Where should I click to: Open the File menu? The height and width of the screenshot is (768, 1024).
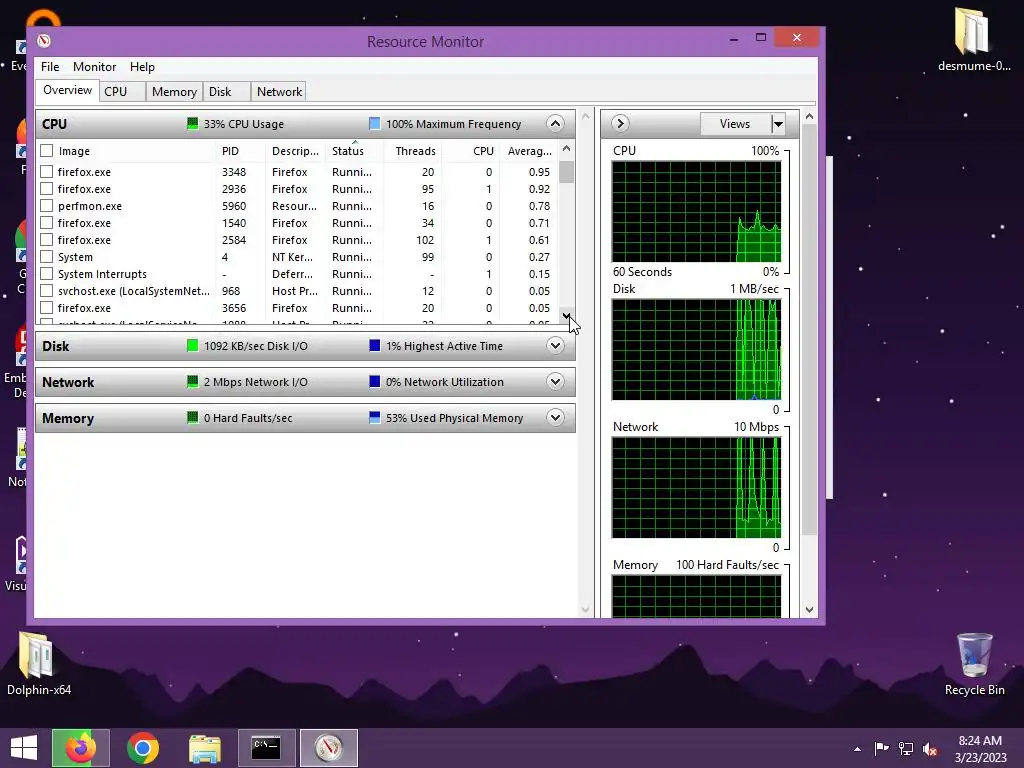coord(50,67)
